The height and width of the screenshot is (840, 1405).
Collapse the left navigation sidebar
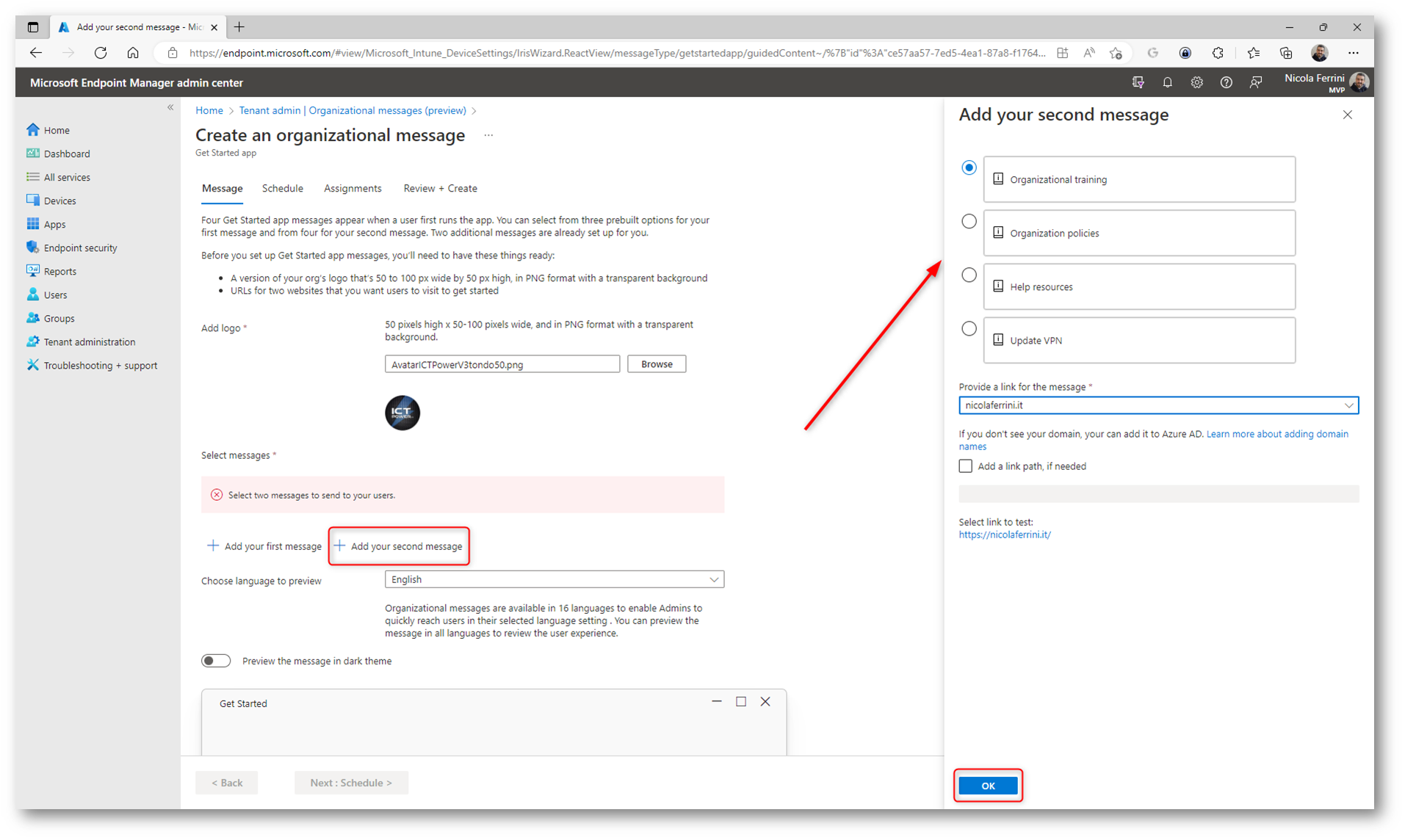(x=170, y=107)
